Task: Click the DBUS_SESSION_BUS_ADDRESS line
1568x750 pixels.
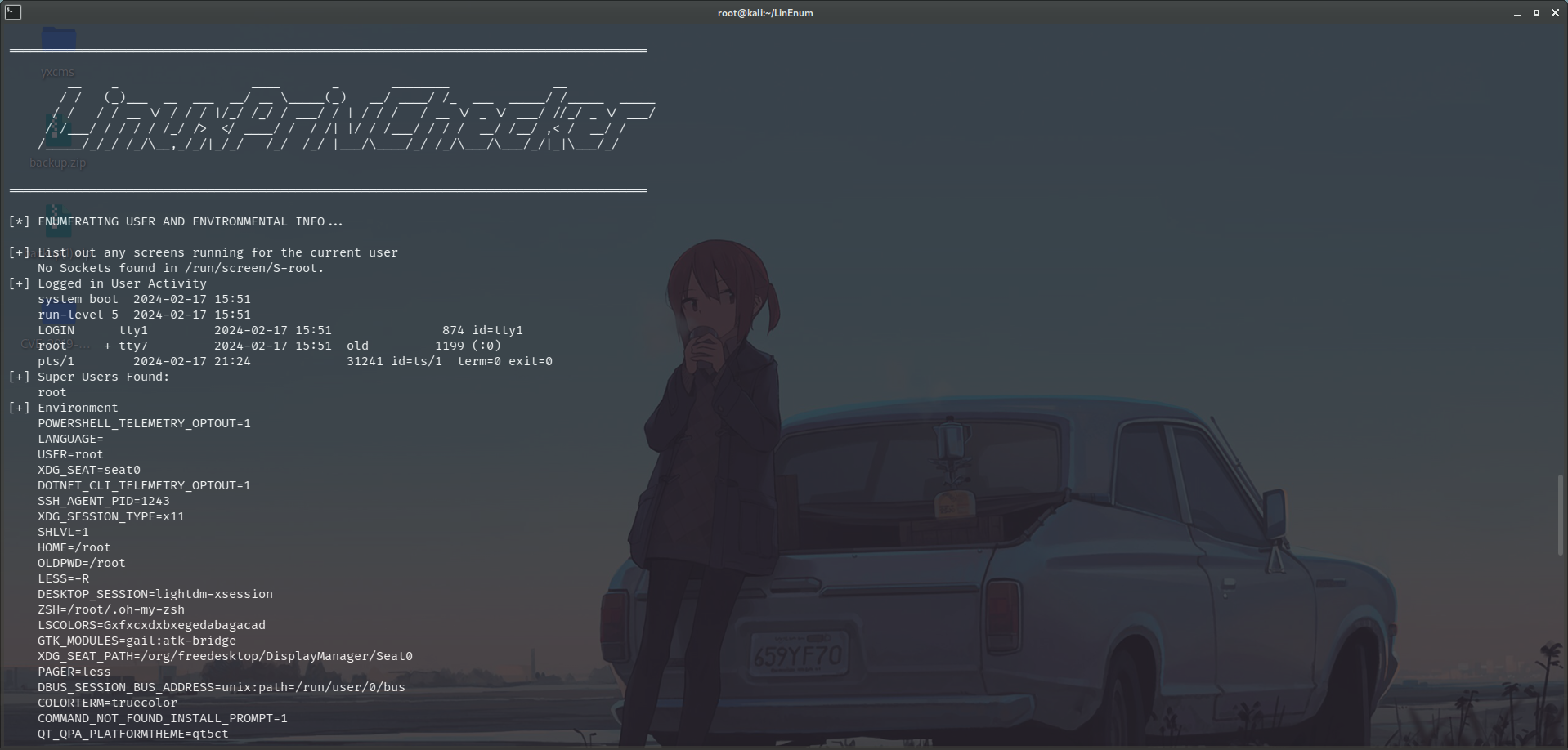Action: click(222, 687)
